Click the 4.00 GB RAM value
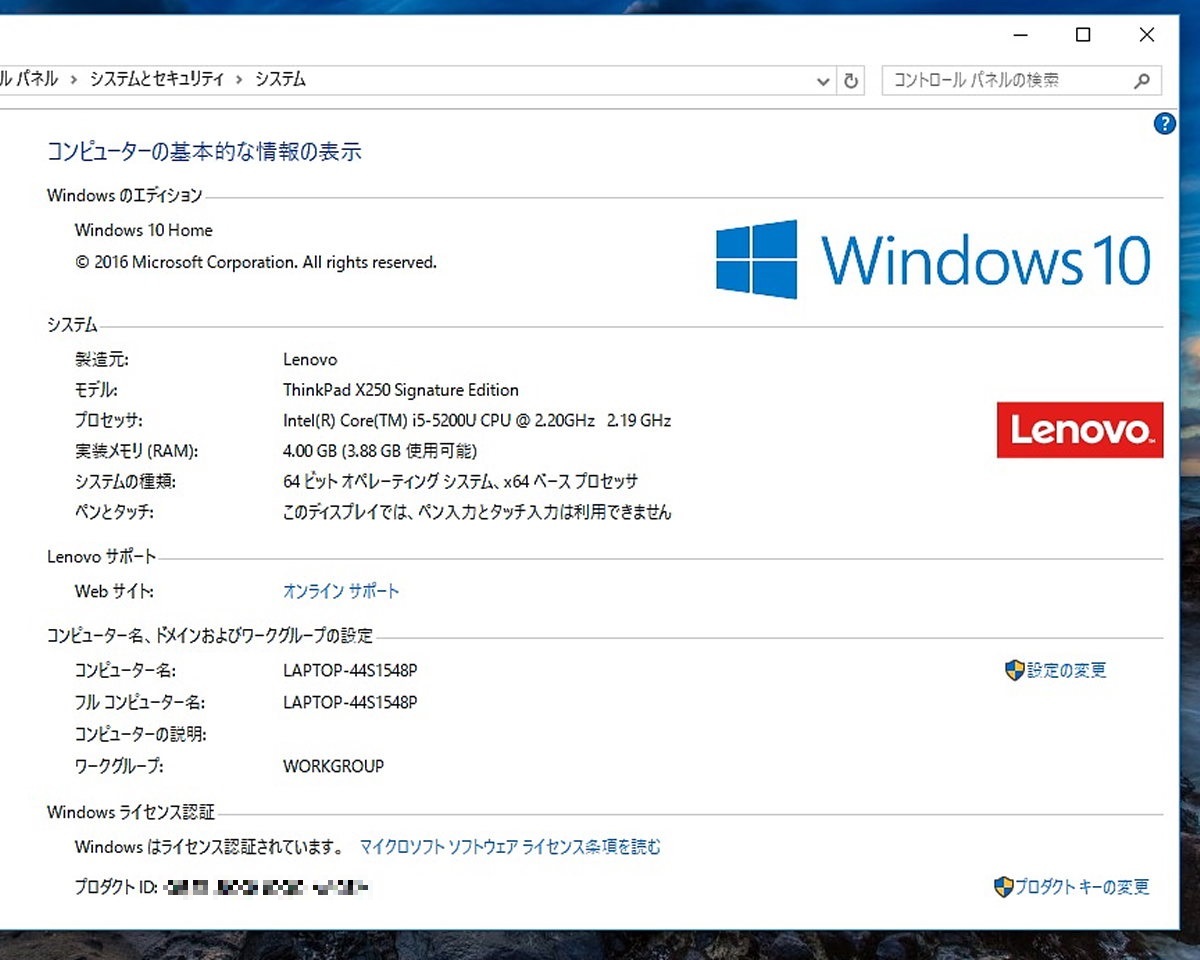 click(380, 451)
